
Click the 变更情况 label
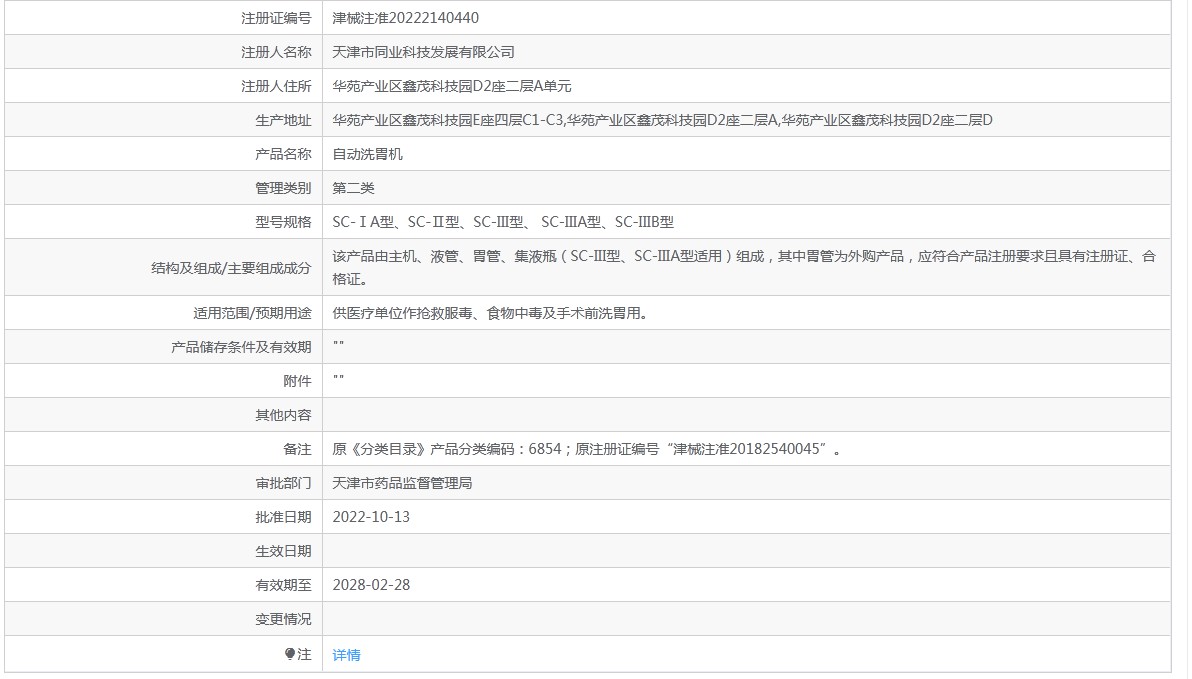tap(283, 619)
